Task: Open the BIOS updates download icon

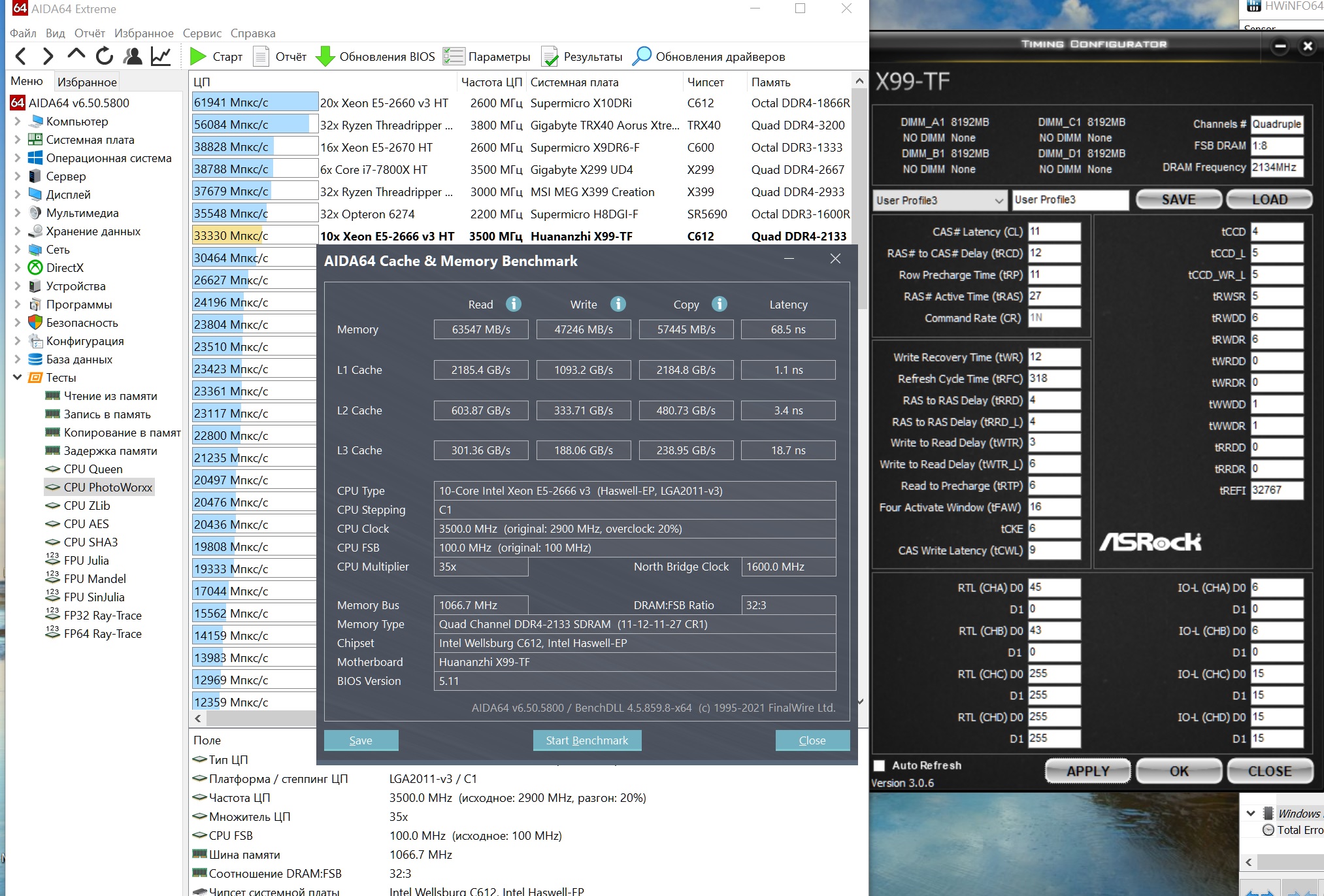Action: pos(325,57)
